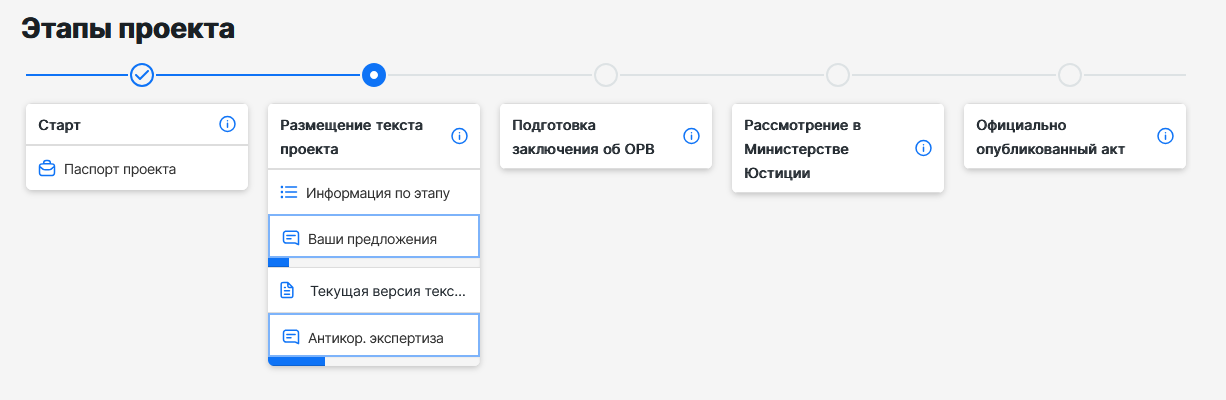Click the comment icon beside Ваши предложения
This screenshot has width=1226, height=400.
pyautogui.click(x=291, y=238)
